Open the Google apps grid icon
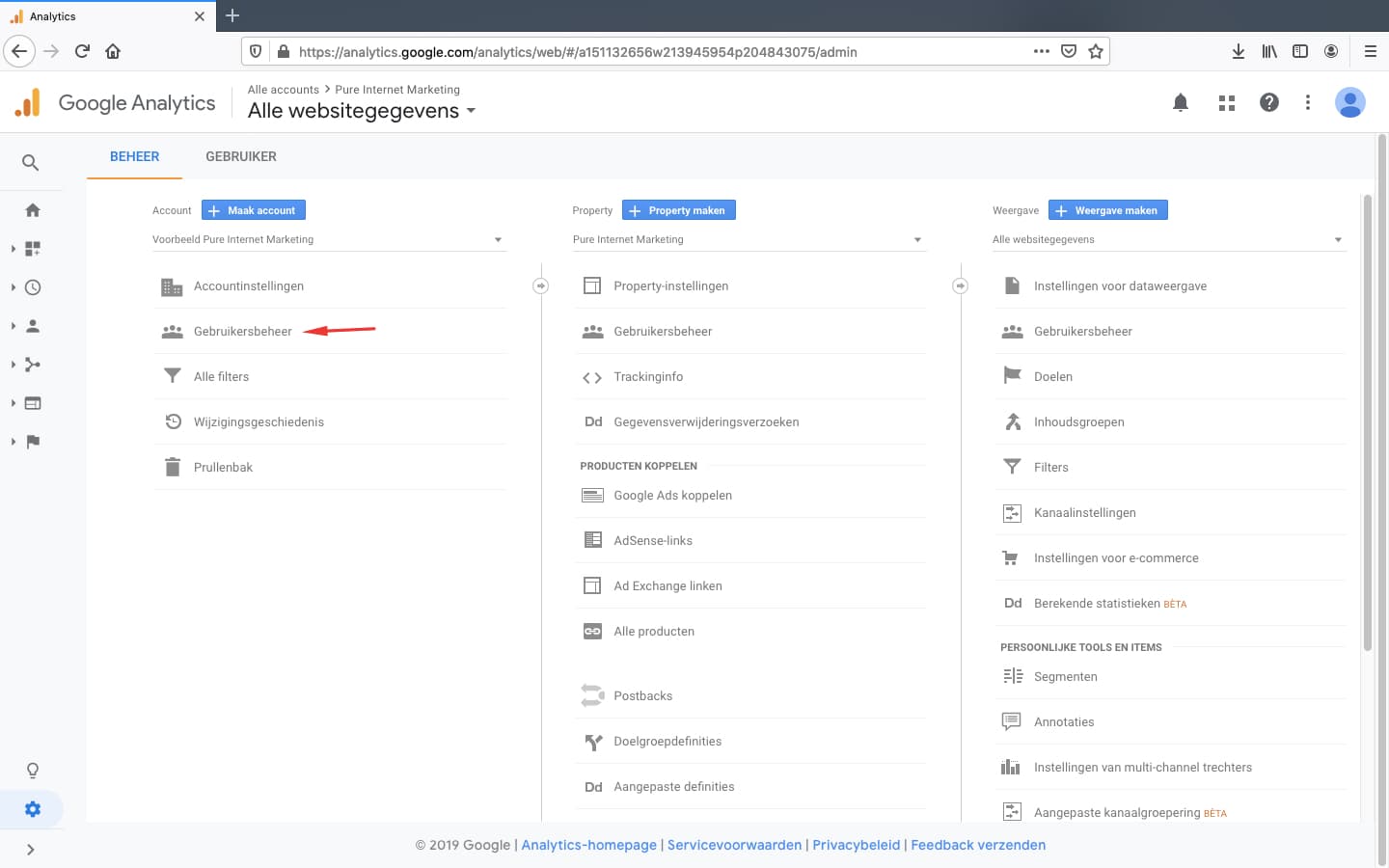1389x868 pixels. point(1227,102)
